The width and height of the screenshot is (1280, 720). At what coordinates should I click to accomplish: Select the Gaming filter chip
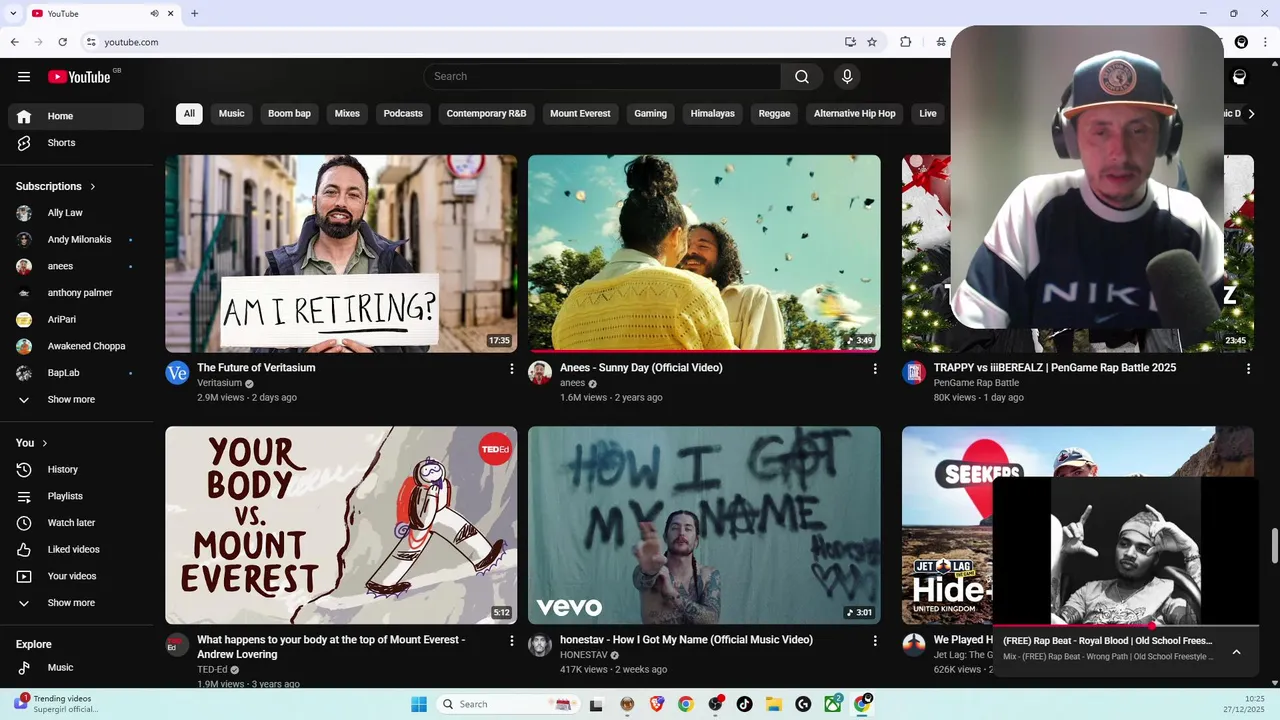coord(650,114)
